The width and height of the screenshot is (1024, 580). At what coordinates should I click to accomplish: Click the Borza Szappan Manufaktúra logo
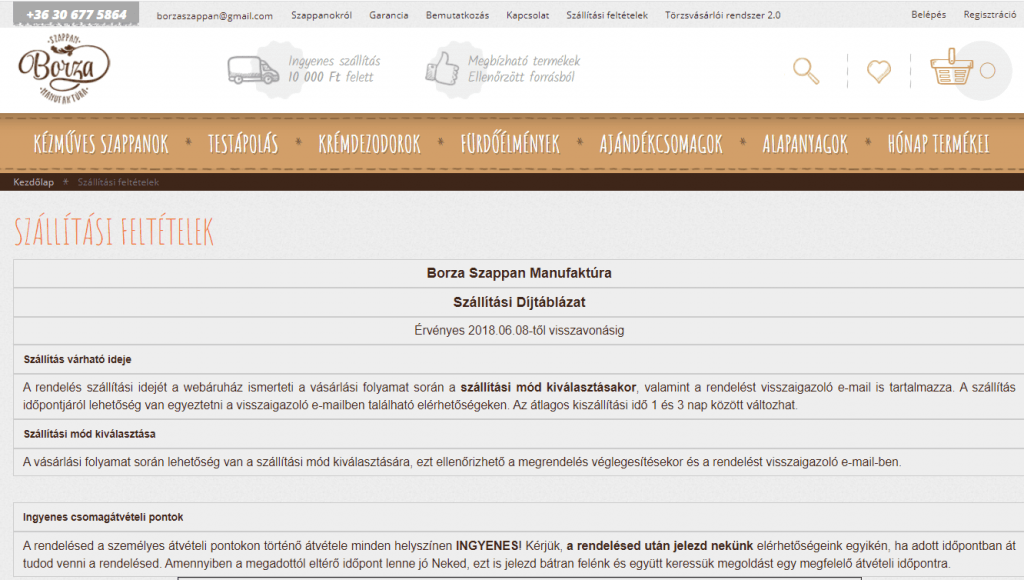pyautogui.click(x=64, y=68)
